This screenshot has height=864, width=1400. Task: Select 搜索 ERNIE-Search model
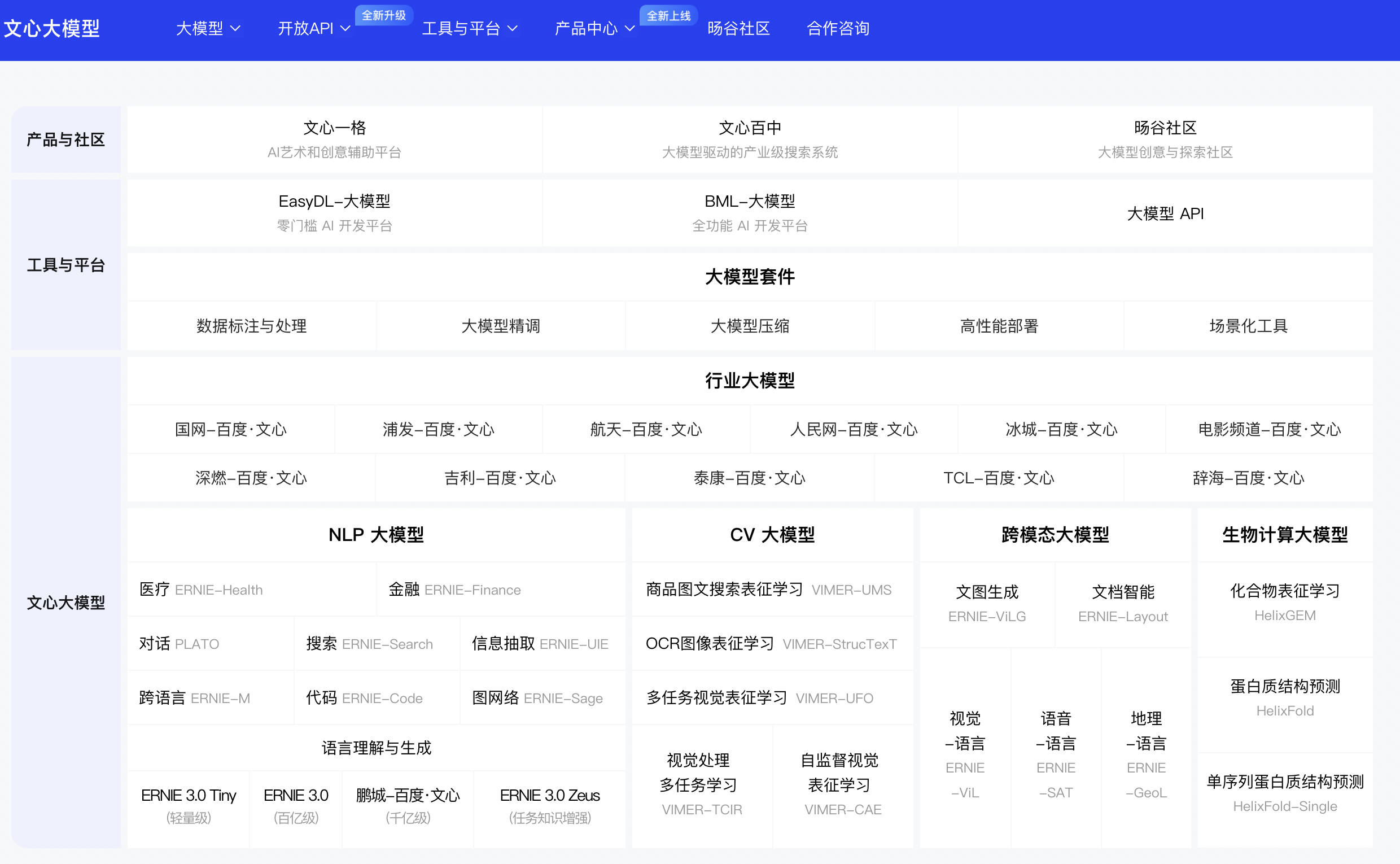377,643
